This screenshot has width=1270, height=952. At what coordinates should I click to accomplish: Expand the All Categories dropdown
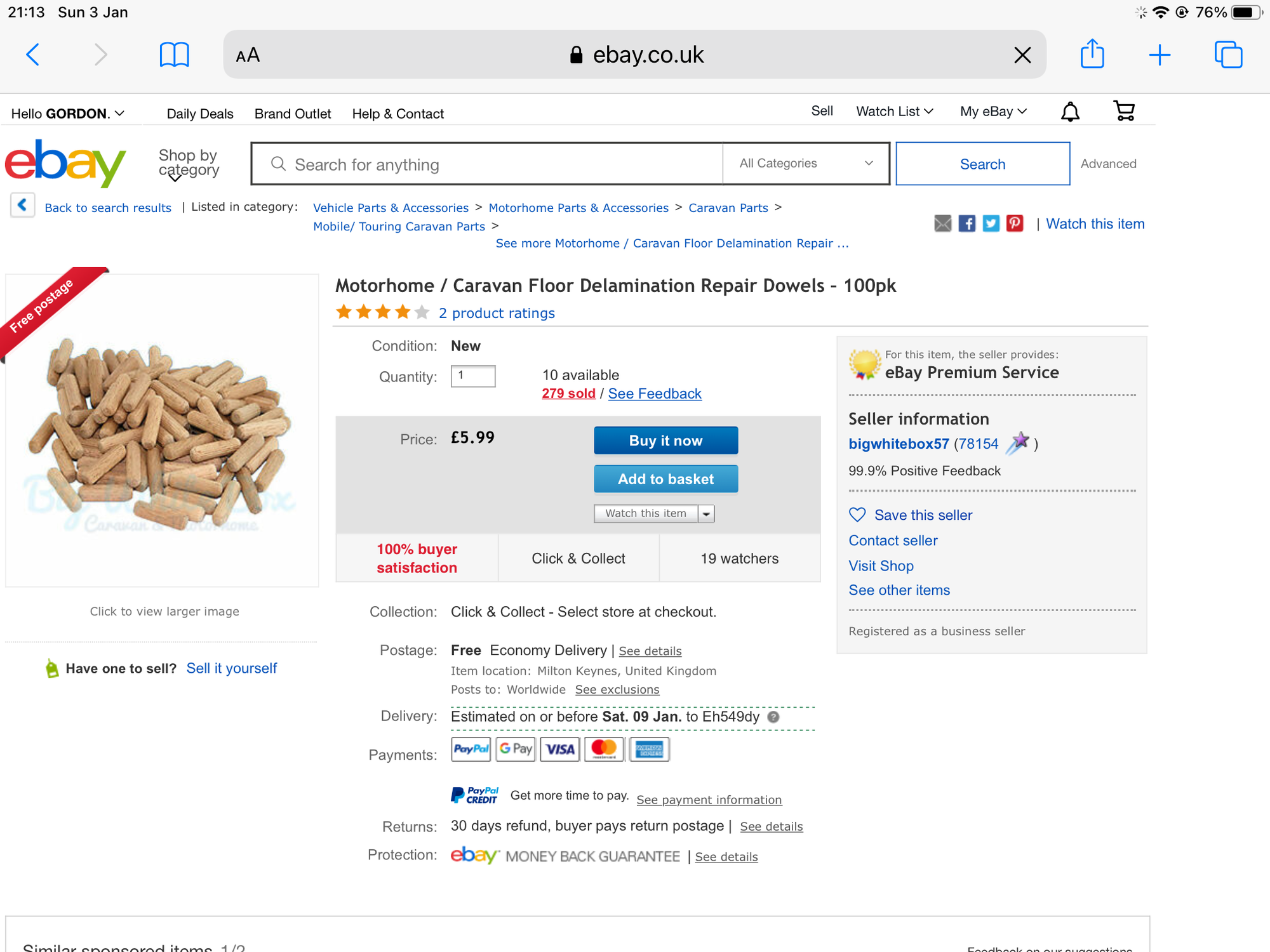coord(806,164)
